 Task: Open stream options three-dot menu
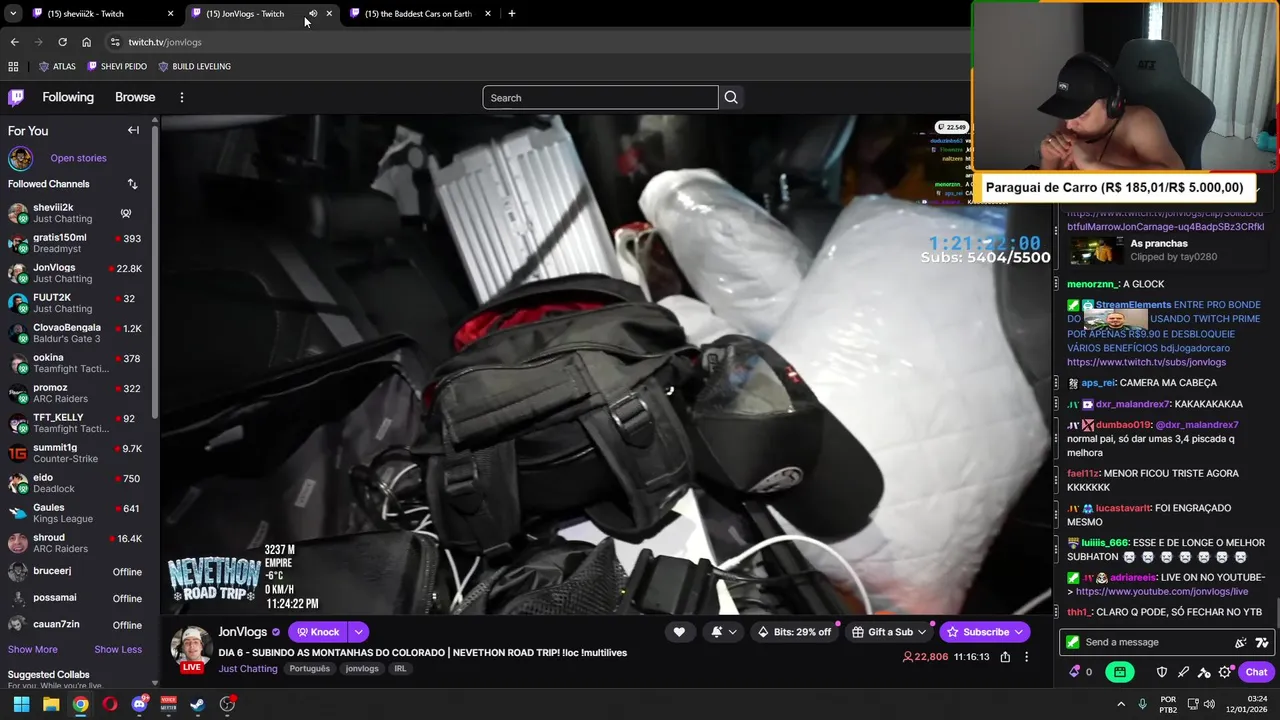point(1026,657)
